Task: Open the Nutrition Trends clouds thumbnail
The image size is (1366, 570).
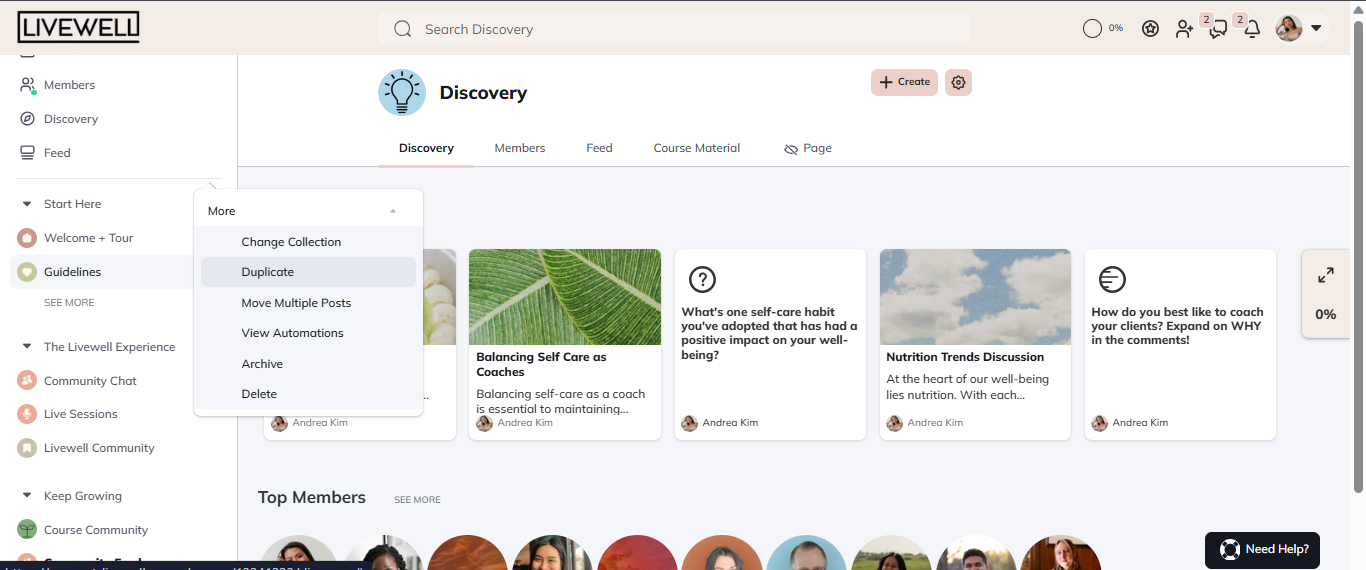Action: (976, 297)
